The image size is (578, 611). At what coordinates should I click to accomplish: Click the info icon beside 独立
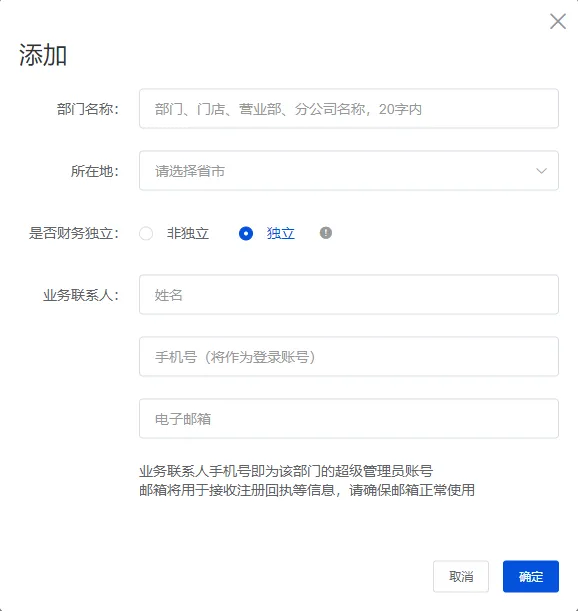pyautogui.click(x=326, y=233)
